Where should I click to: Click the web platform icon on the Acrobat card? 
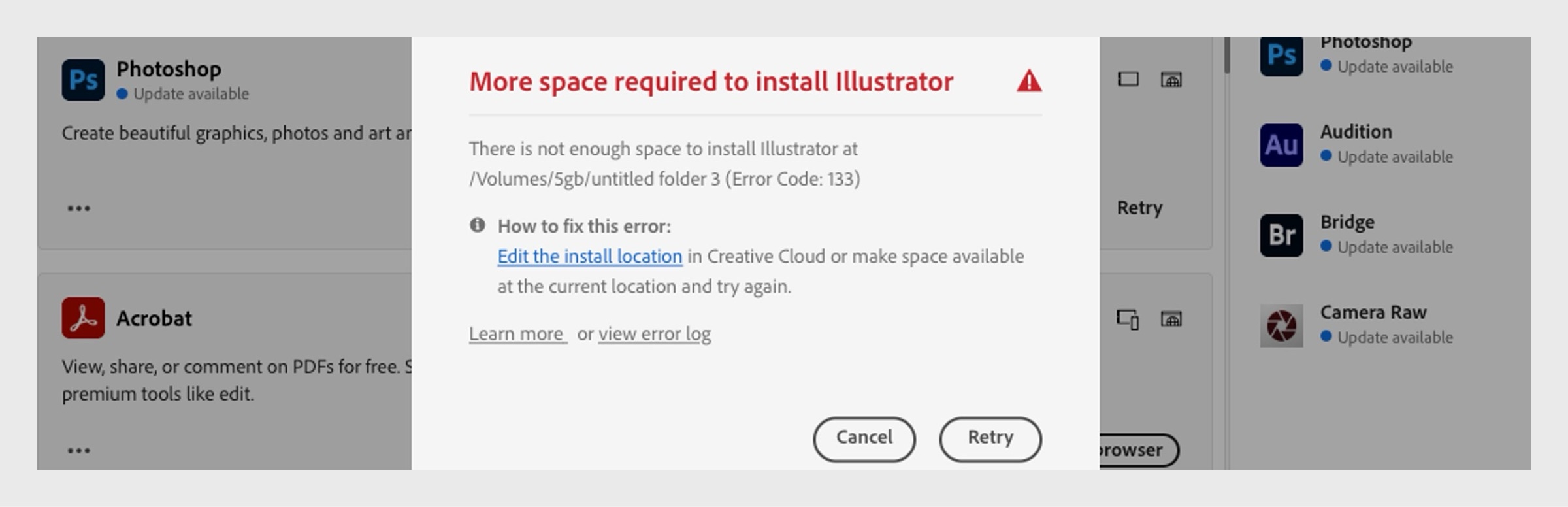pos(1171,319)
